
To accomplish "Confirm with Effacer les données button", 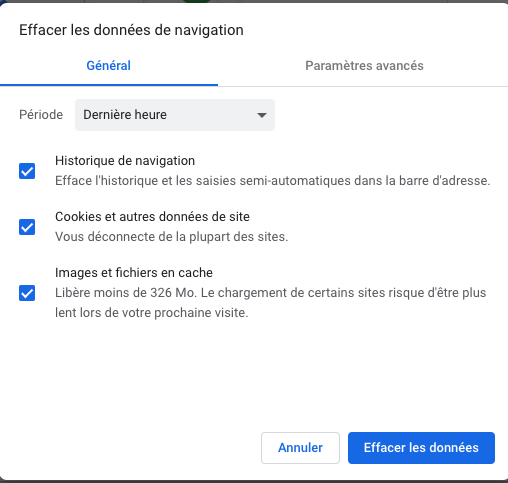I will (421, 448).
